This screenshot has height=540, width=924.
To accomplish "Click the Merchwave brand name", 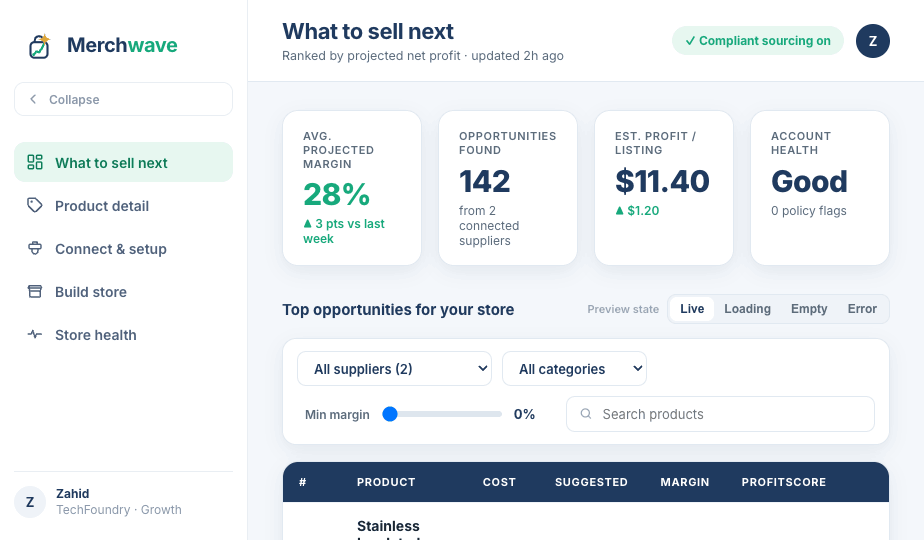I will 122,45.
